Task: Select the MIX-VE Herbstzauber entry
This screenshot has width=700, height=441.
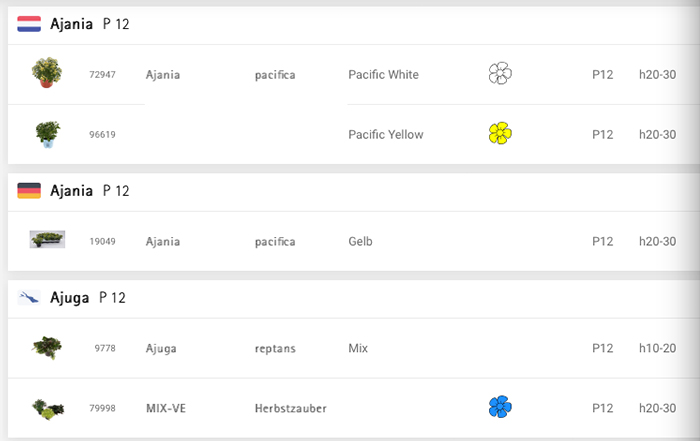Action: click(x=354, y=408)
